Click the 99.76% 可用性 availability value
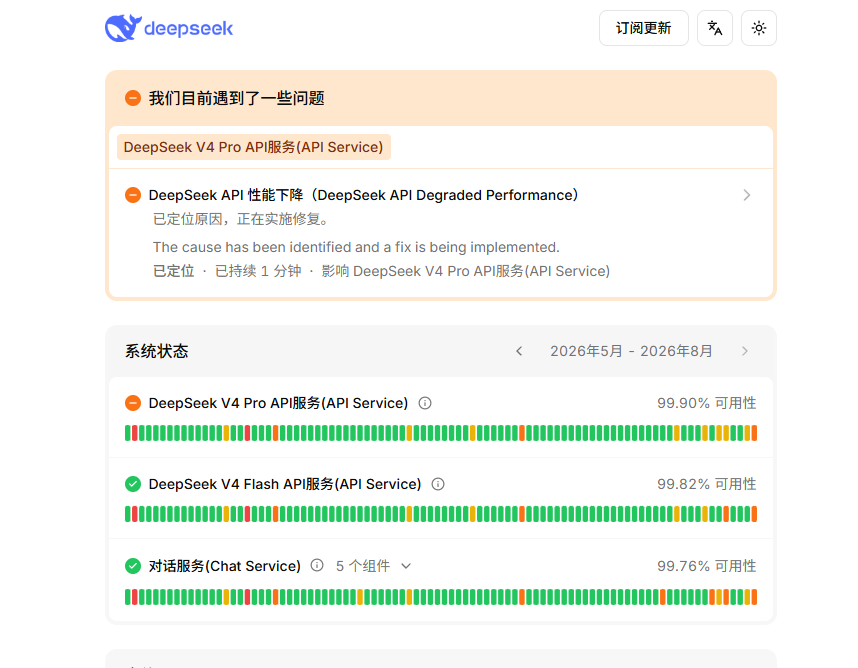The width and height of the screenshot is (858, 668). (x=706, y=566)
